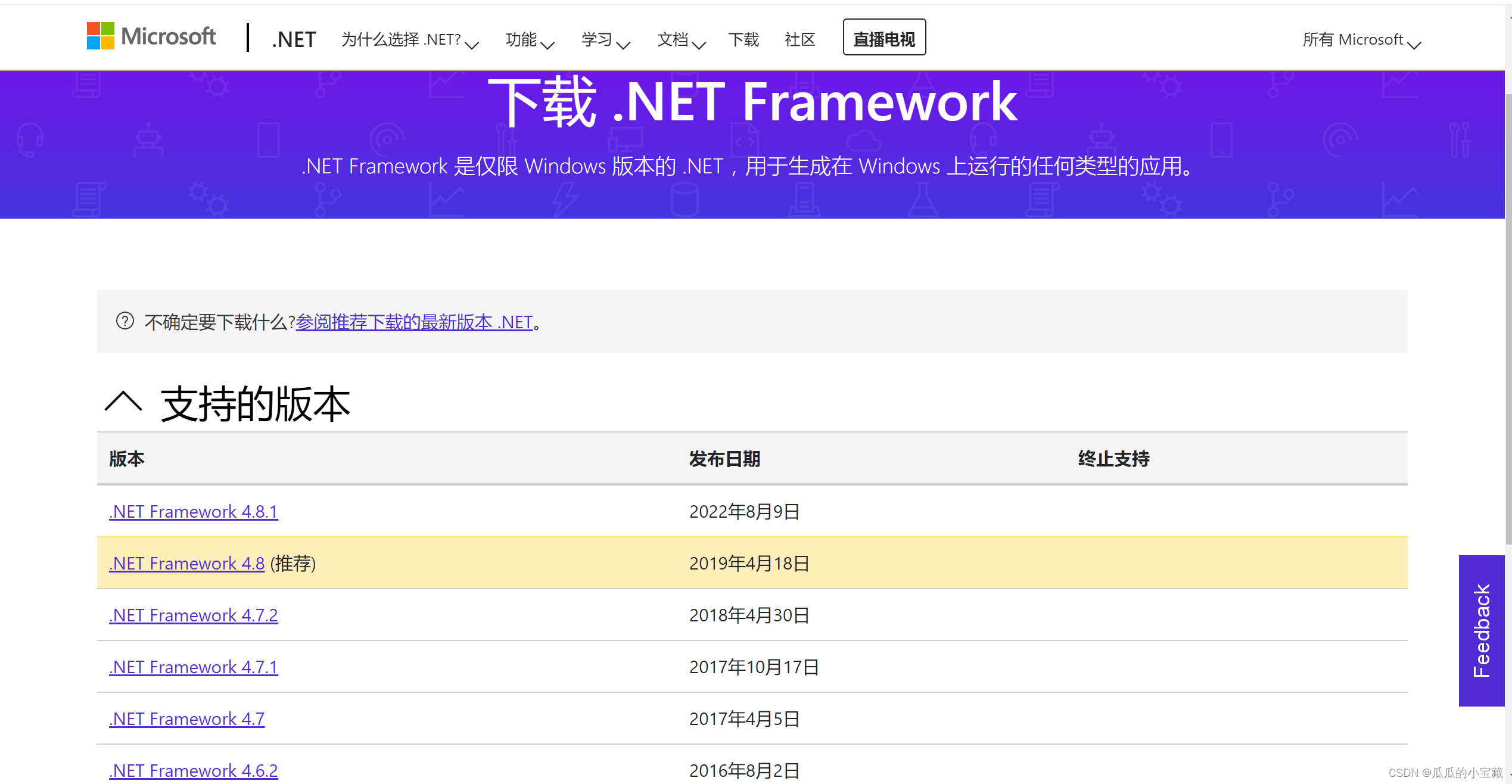Image resolution: width=1512 pixels, height=784 pixels.
Task: Open .NET Framework 4.7 link
Action: click(x=186, y=719)
